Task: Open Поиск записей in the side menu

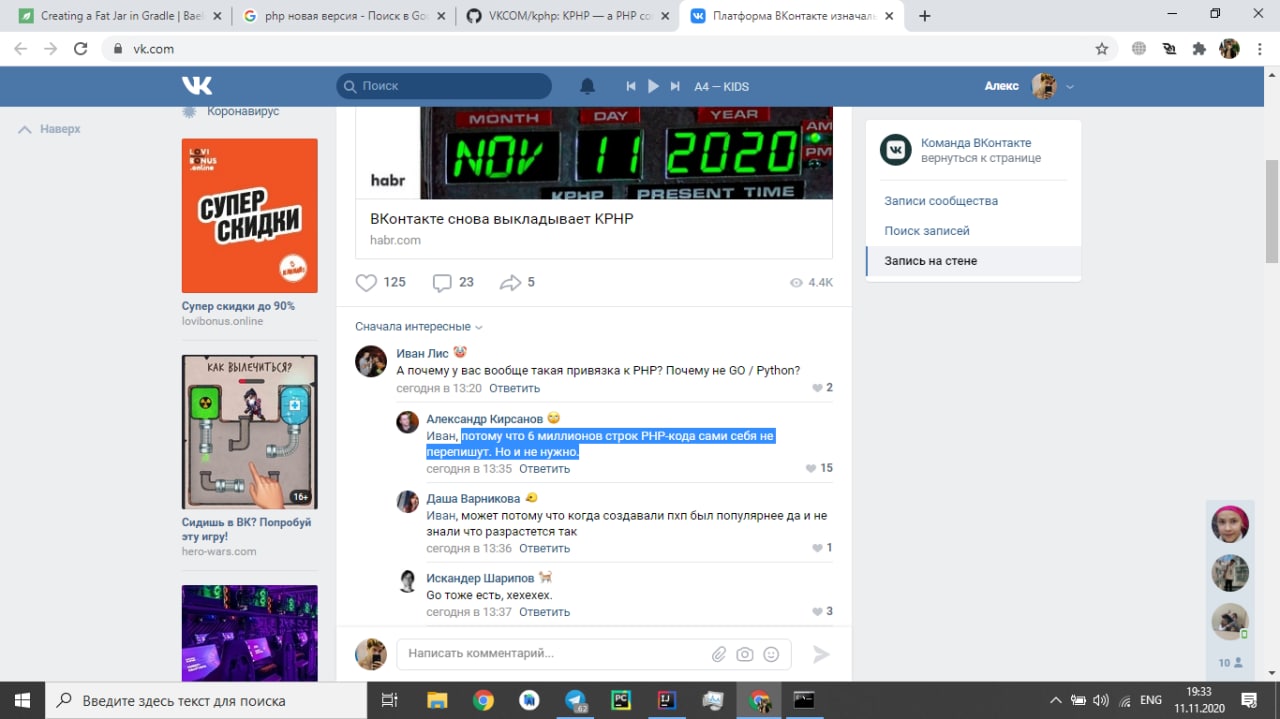Action: pos(927,231)
